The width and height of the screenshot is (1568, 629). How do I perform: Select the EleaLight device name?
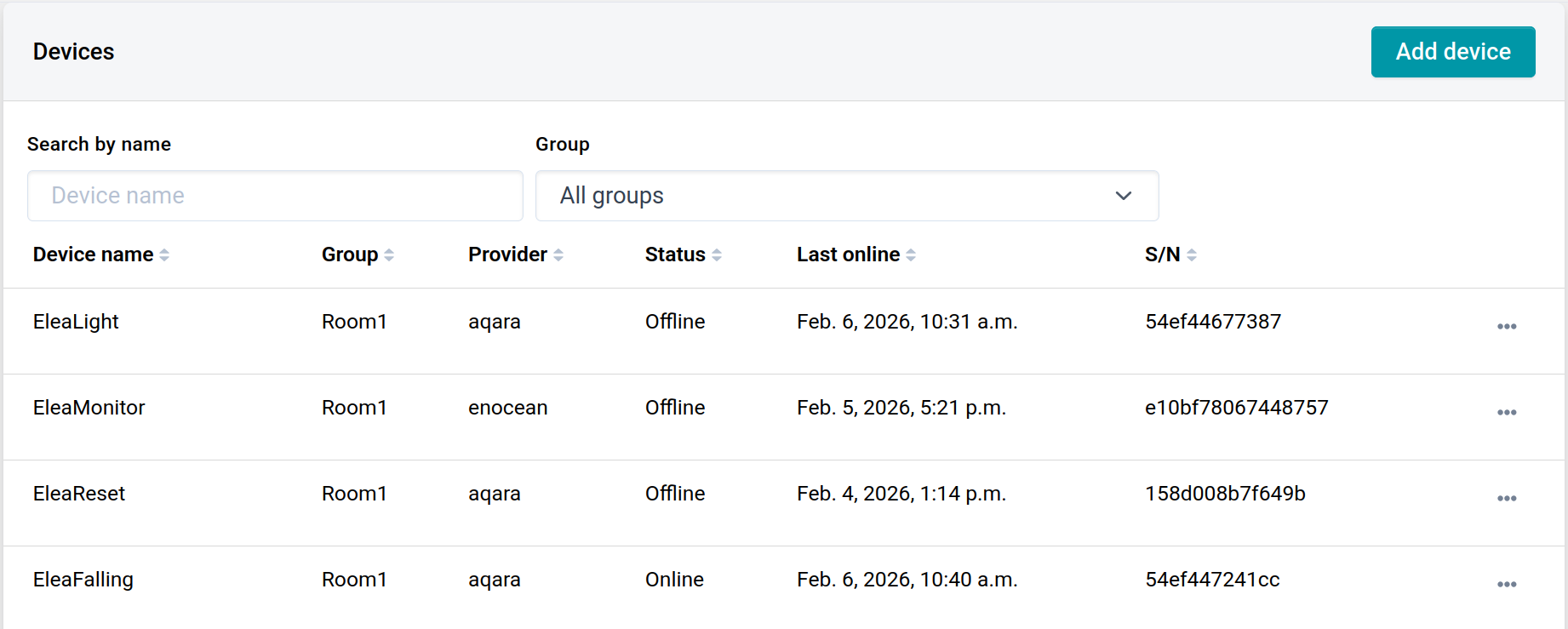coord(76,322)
